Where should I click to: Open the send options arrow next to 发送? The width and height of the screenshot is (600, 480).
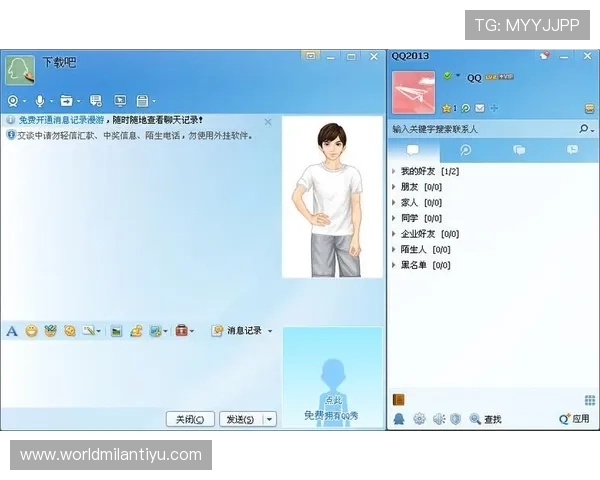[269, 420]
